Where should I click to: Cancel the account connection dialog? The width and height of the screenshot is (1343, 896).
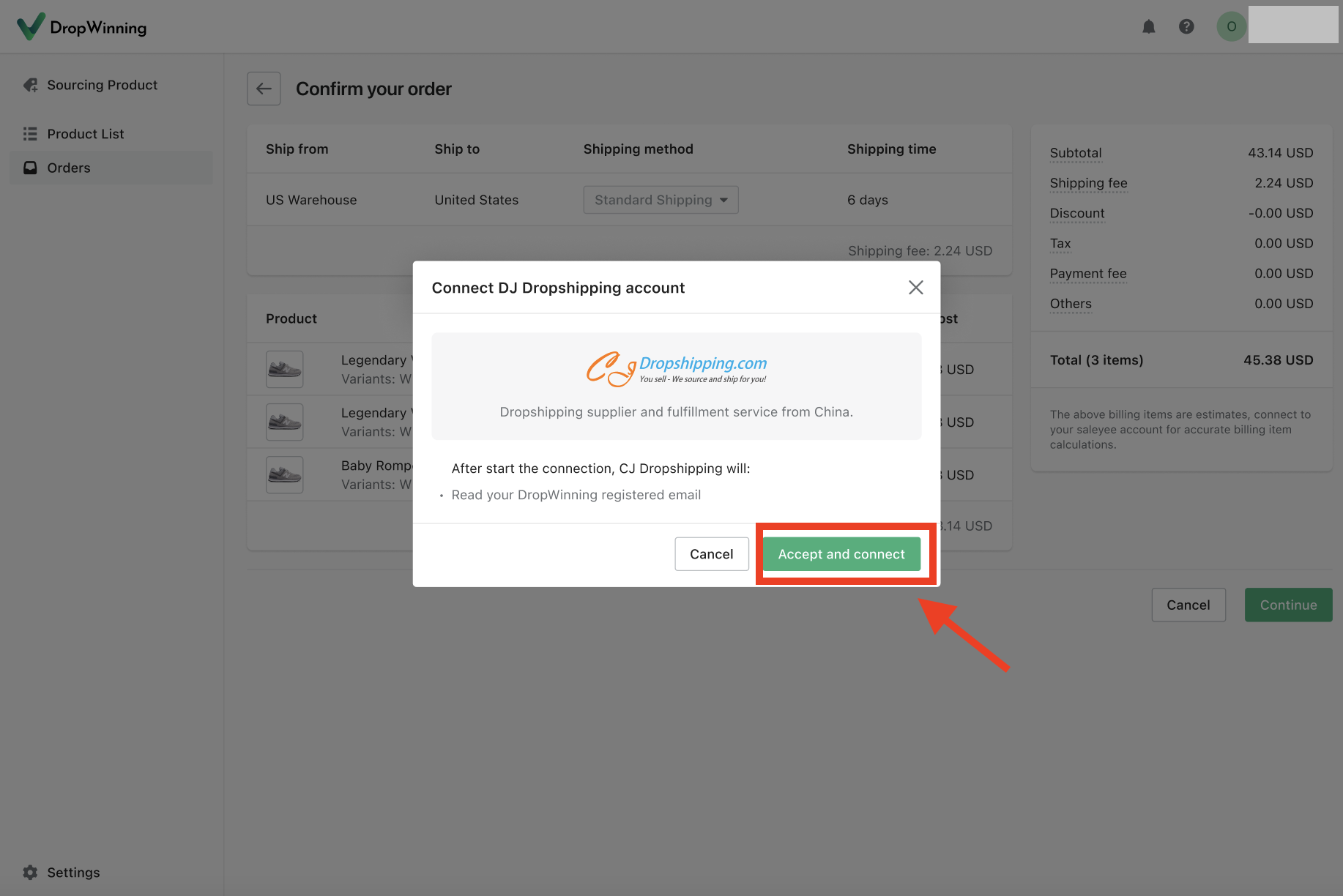pos(711,554)
